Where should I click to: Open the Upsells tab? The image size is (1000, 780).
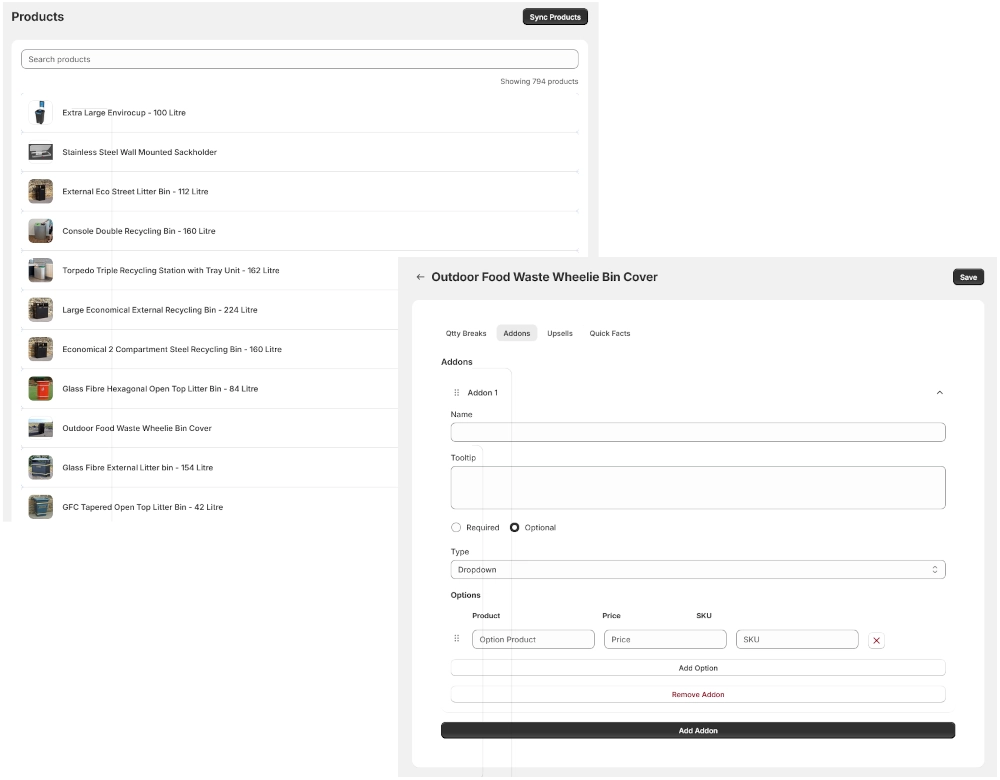(560, 333)
